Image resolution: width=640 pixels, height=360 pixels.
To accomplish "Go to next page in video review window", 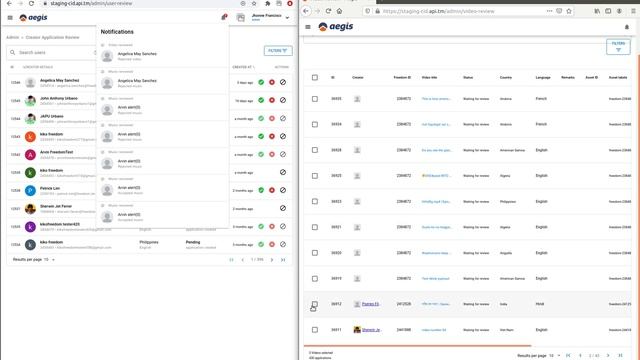I will [608, 356].
